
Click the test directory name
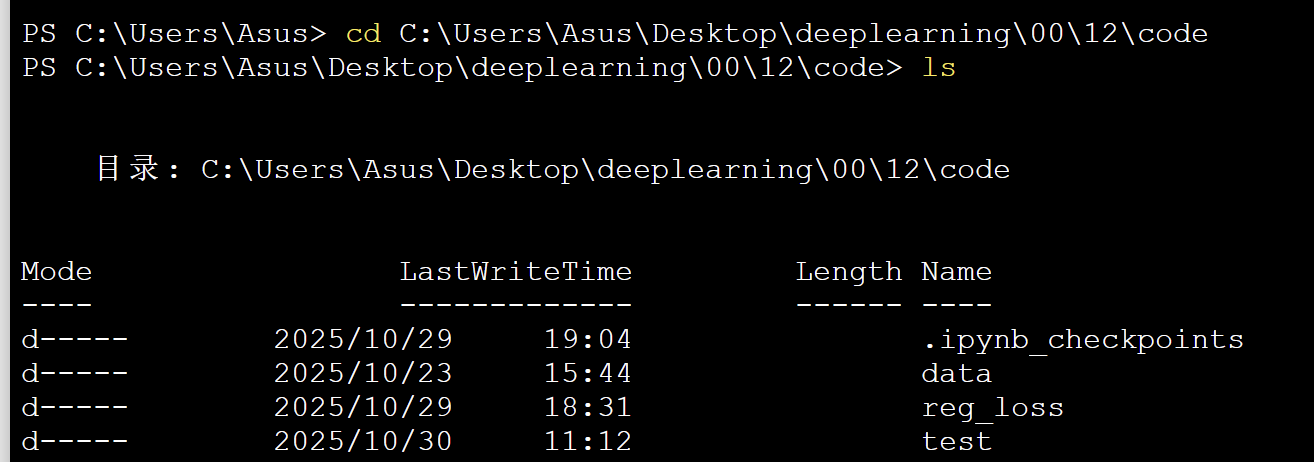(x=956, y=441)
